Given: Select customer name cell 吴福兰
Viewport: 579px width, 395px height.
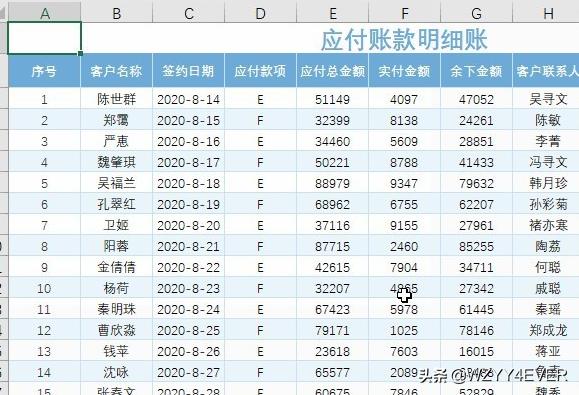Looking at the screenshot, I should pyautogui.click(x=116, y=183).
